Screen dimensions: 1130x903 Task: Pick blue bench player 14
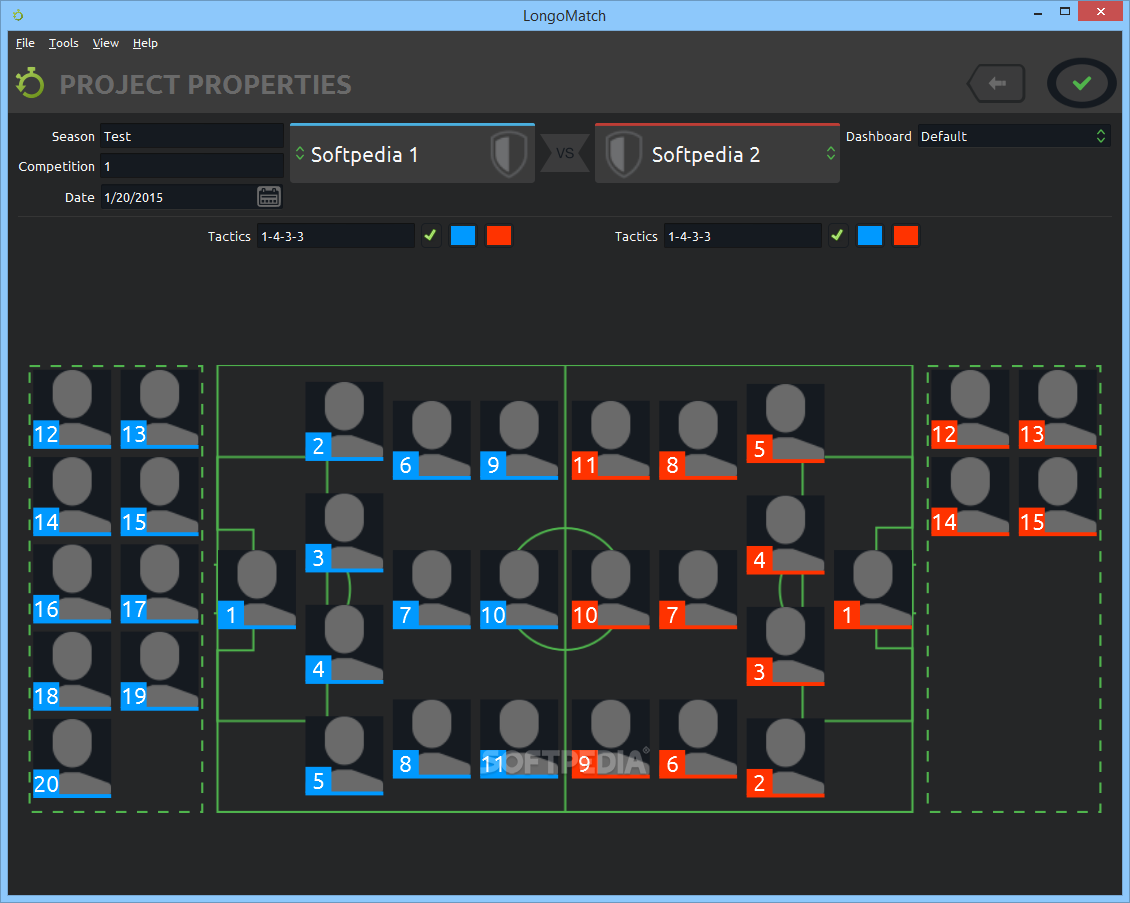pos(72,497)
